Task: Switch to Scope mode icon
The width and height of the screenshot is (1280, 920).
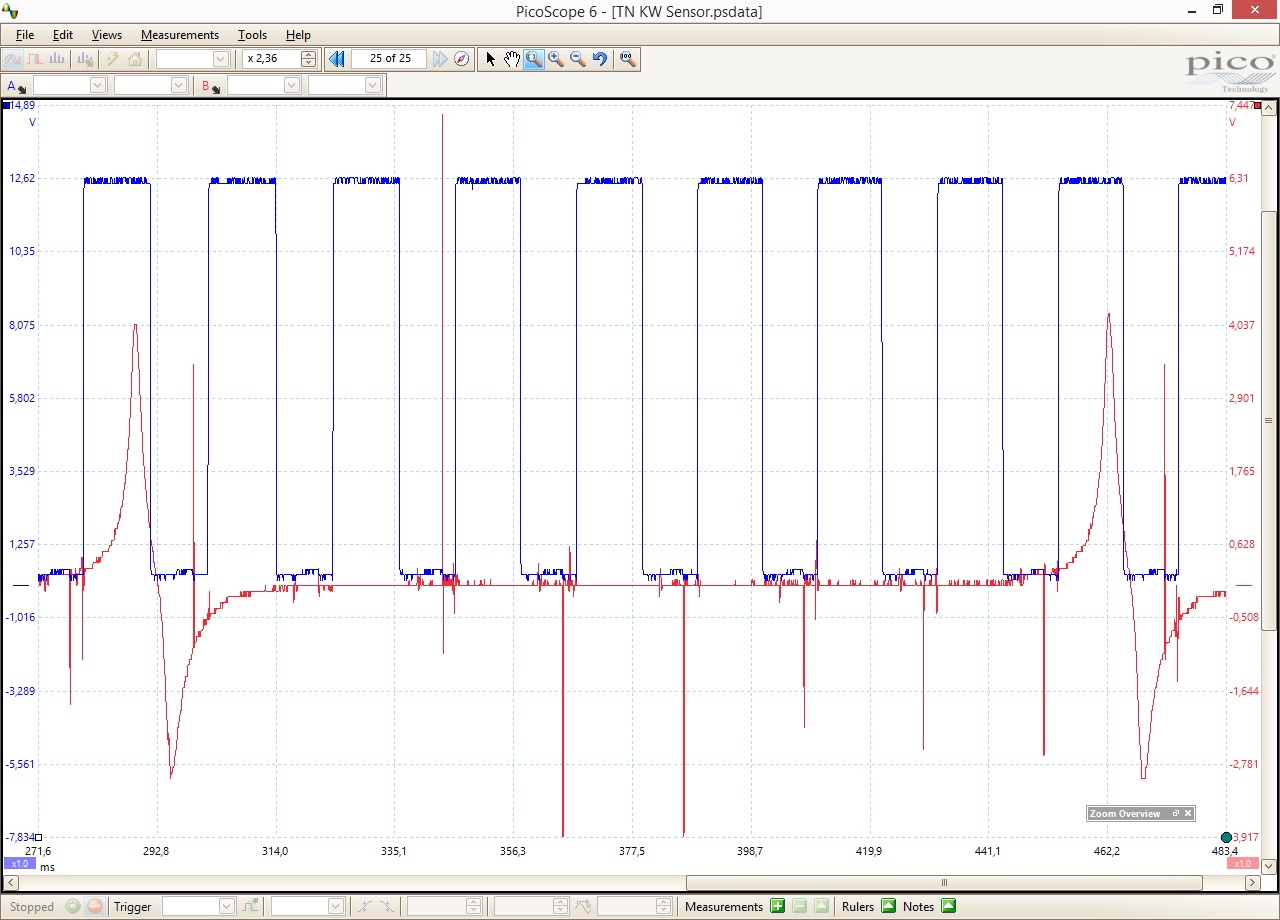Action: point(14,59)
